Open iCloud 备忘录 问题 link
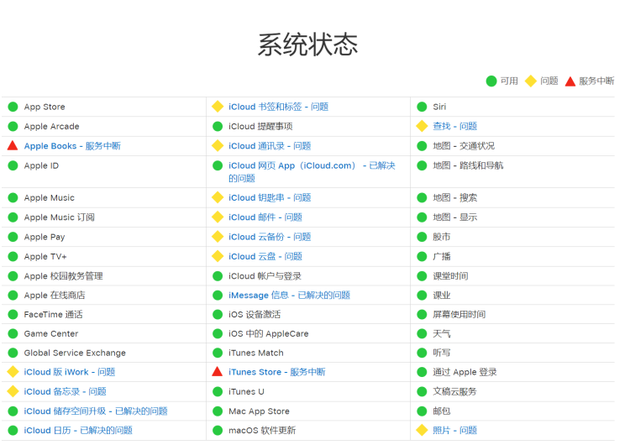This screenshot has width=630, height=445. coord(65,392)
